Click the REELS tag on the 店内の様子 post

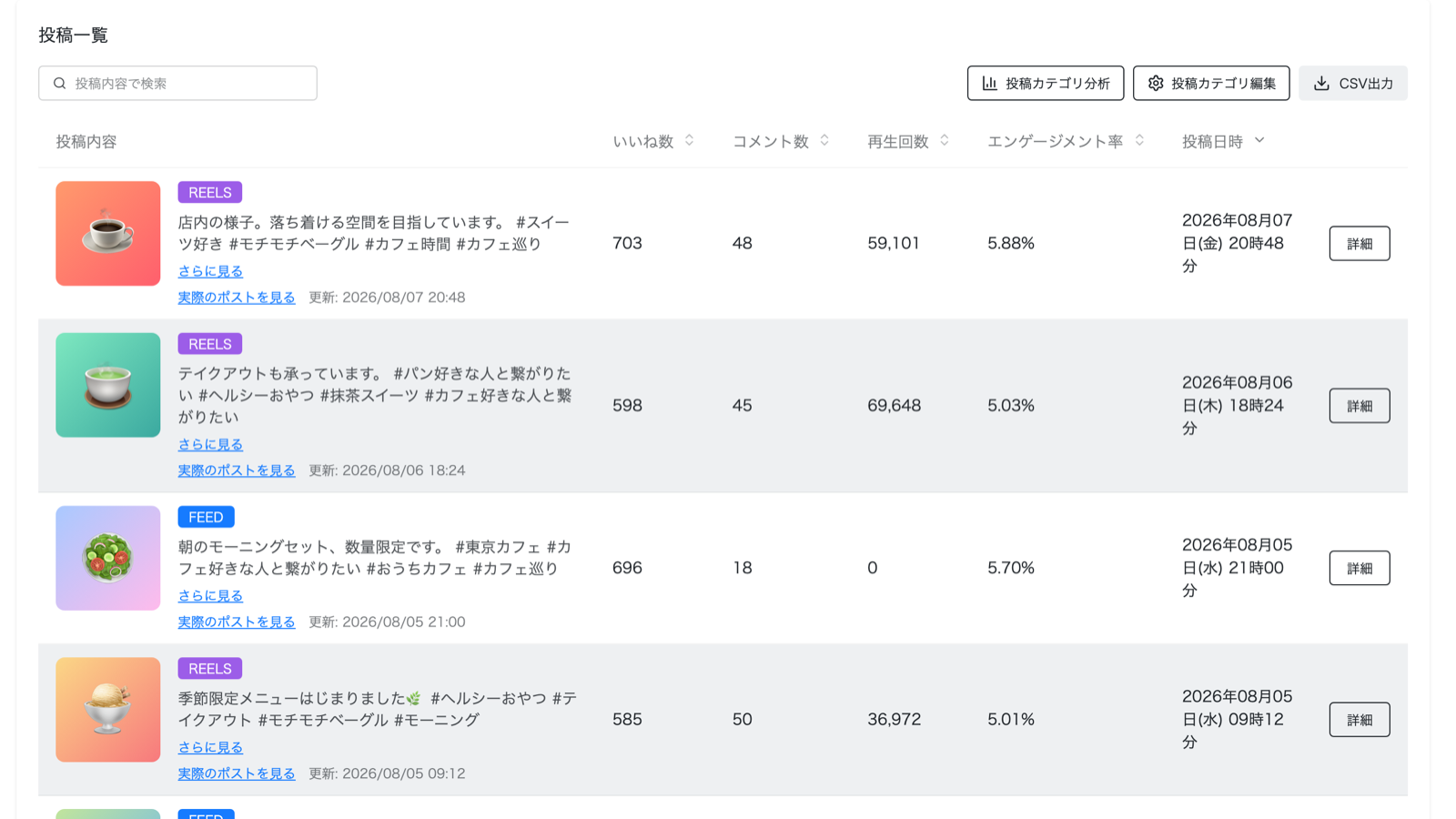209,192
